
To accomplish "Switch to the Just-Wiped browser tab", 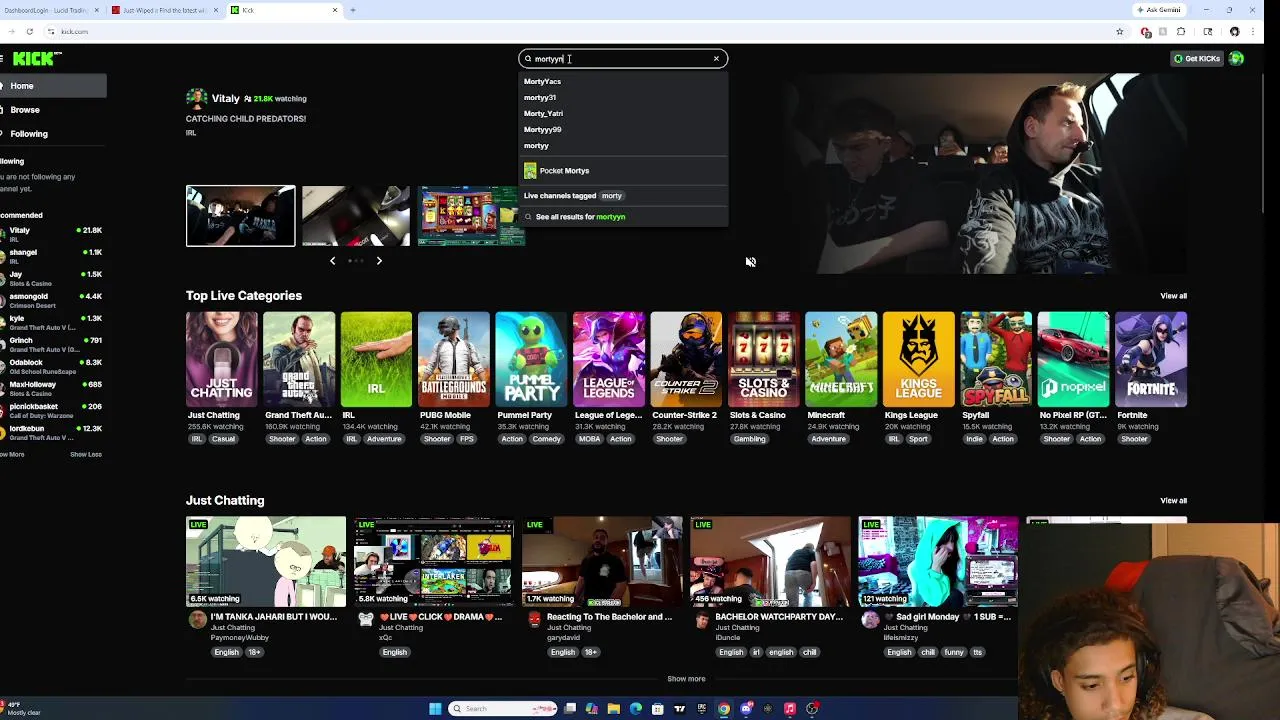I will point(164,10).
